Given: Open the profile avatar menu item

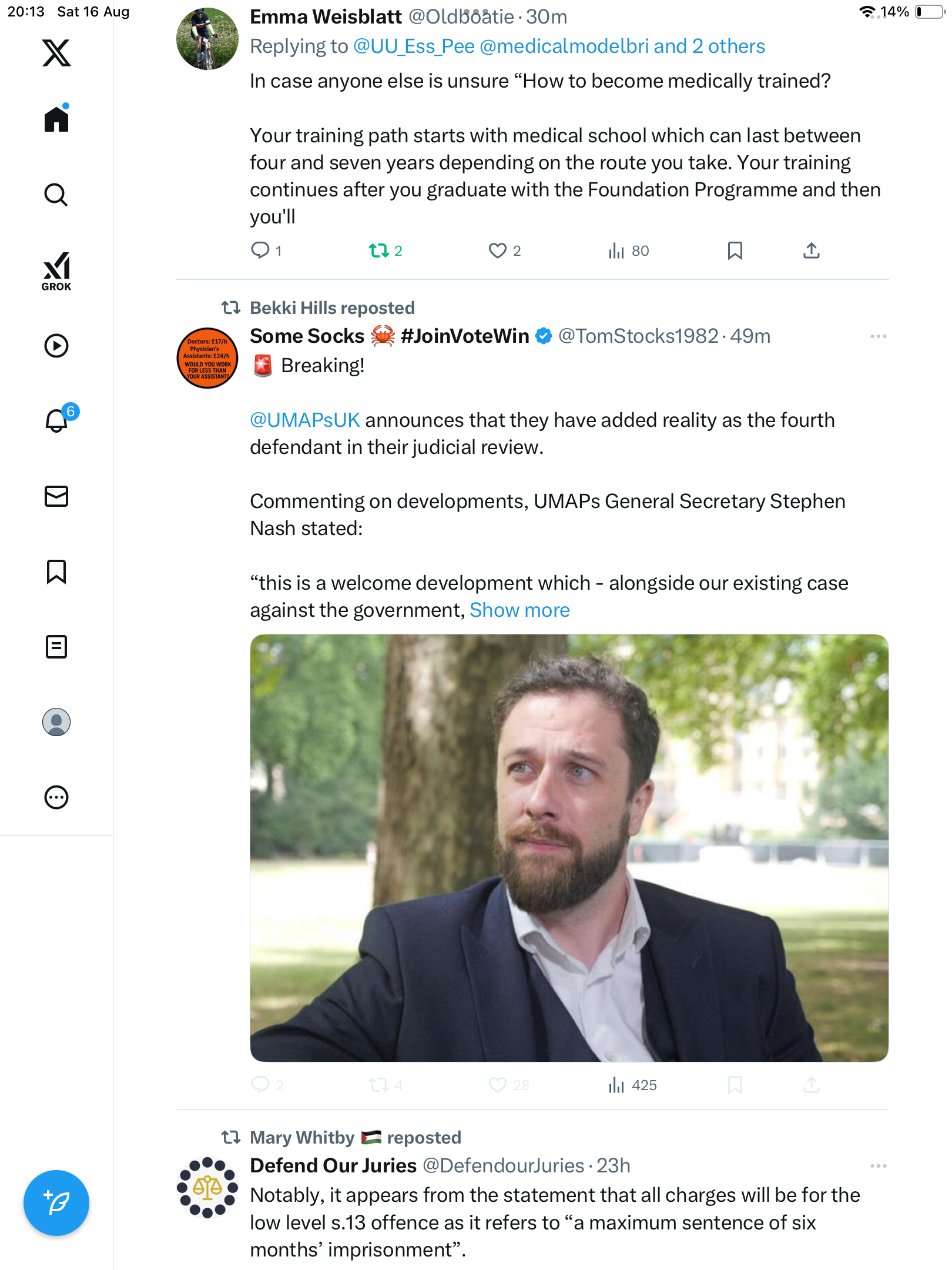Looking at the screenshot, I should click(x=56, y=722).
